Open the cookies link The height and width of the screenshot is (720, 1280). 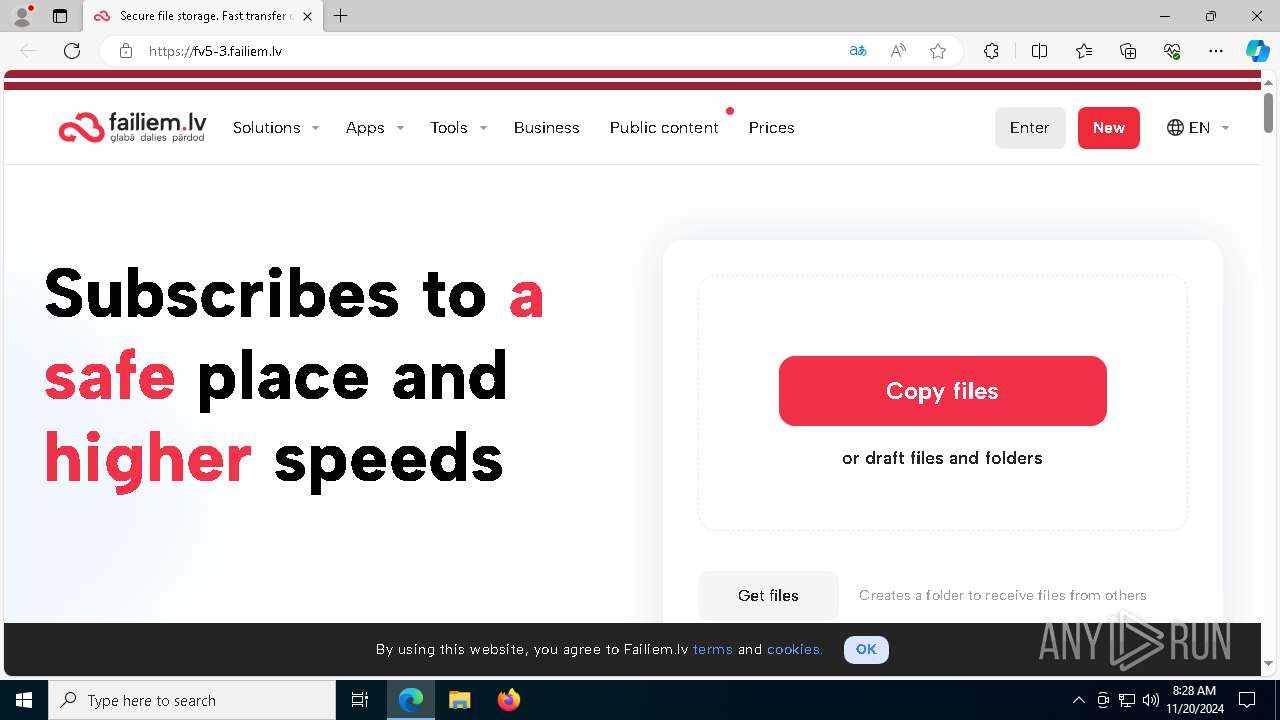pyautogui.click(x=795, y=650)
